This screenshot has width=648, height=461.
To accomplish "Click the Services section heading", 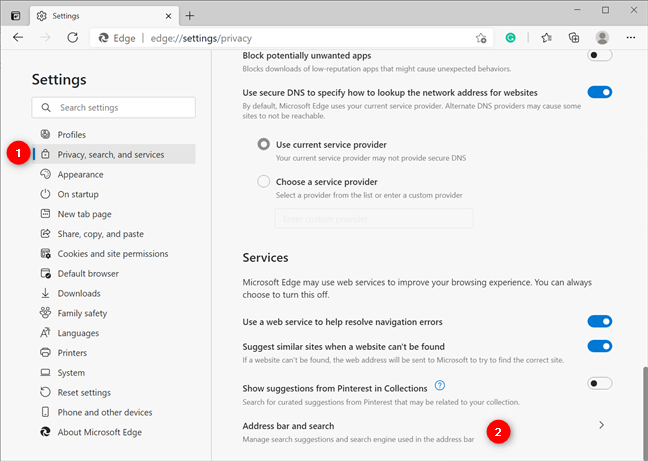I will tap(265, 257).
